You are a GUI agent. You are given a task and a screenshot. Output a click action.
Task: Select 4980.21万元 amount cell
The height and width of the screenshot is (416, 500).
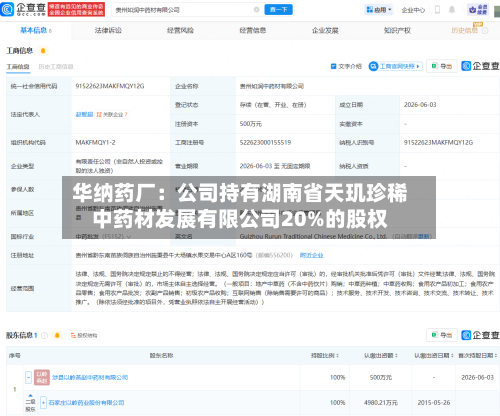[x=381, y=403]
